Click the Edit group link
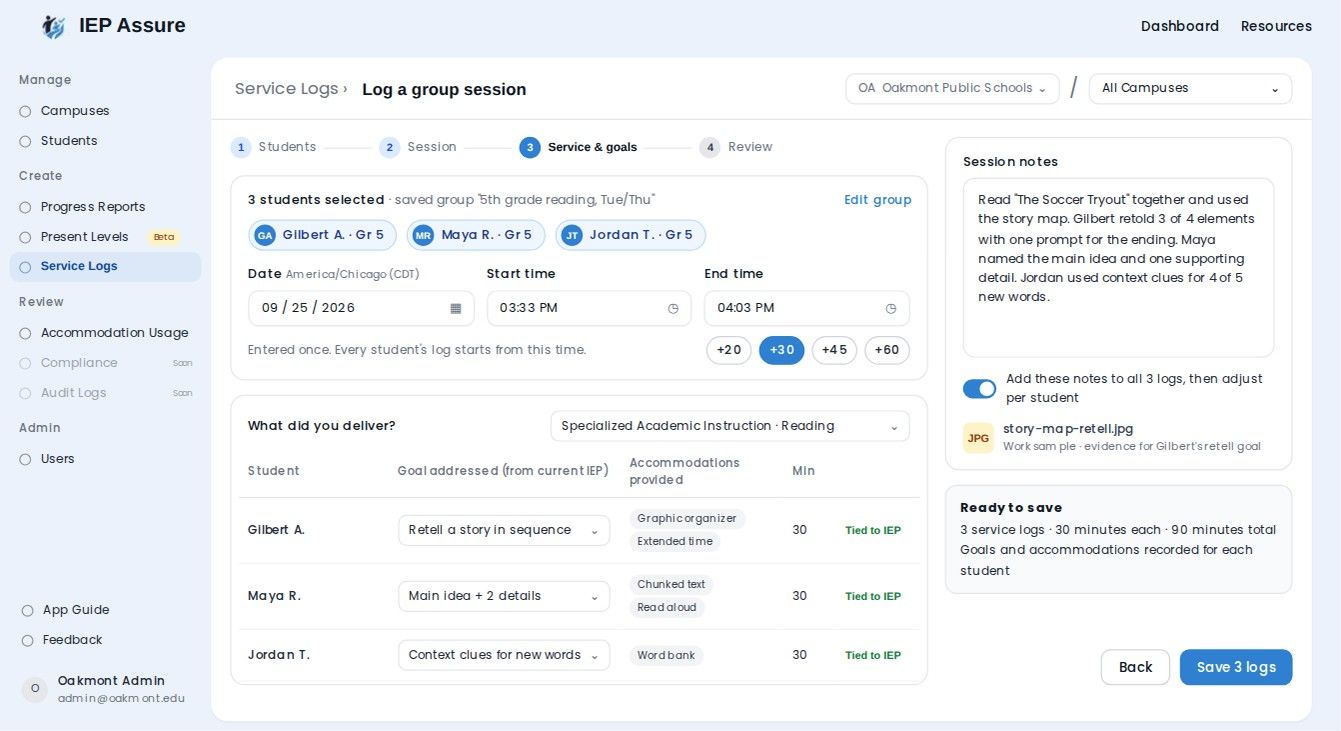The height and width of the screenshot is (731, 1341). pyautogui.click(x=878, y=200)
